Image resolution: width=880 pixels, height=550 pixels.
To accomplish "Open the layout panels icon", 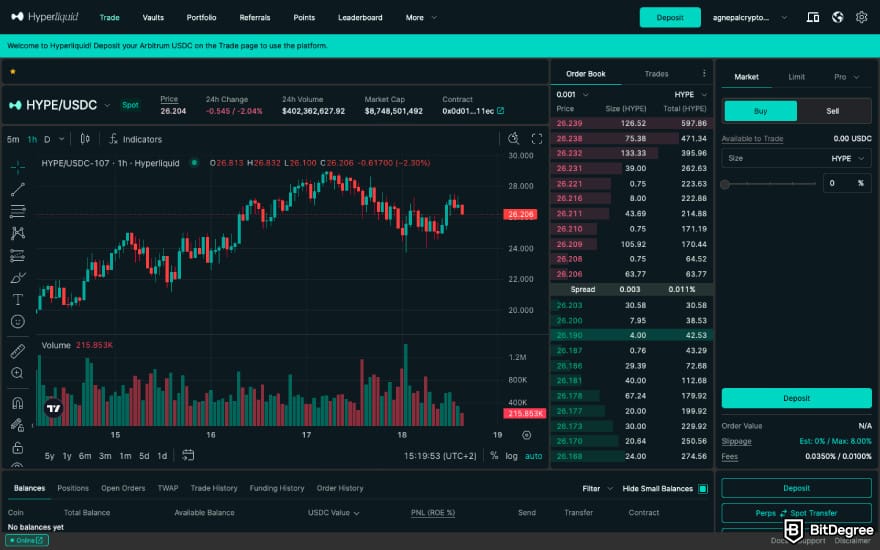I will point(813,17).
